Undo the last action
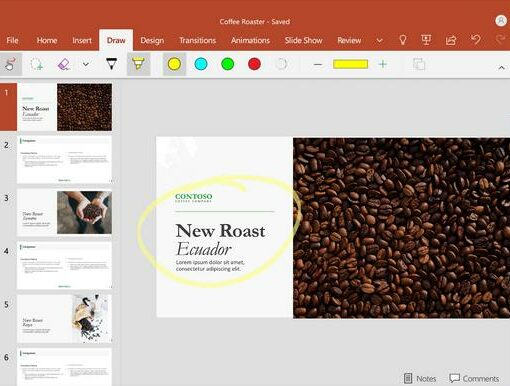Image resolution: width=510 pixels, height=386 pixels. (476, 40)
